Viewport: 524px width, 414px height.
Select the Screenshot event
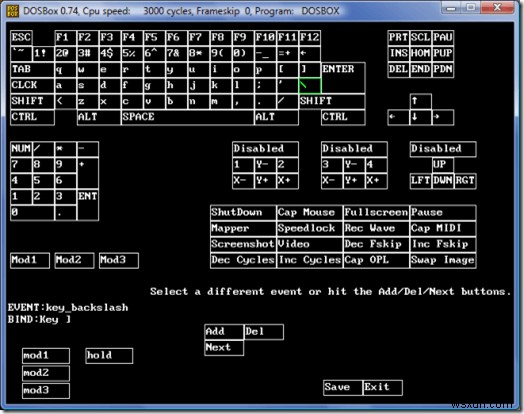click(243, 245)
